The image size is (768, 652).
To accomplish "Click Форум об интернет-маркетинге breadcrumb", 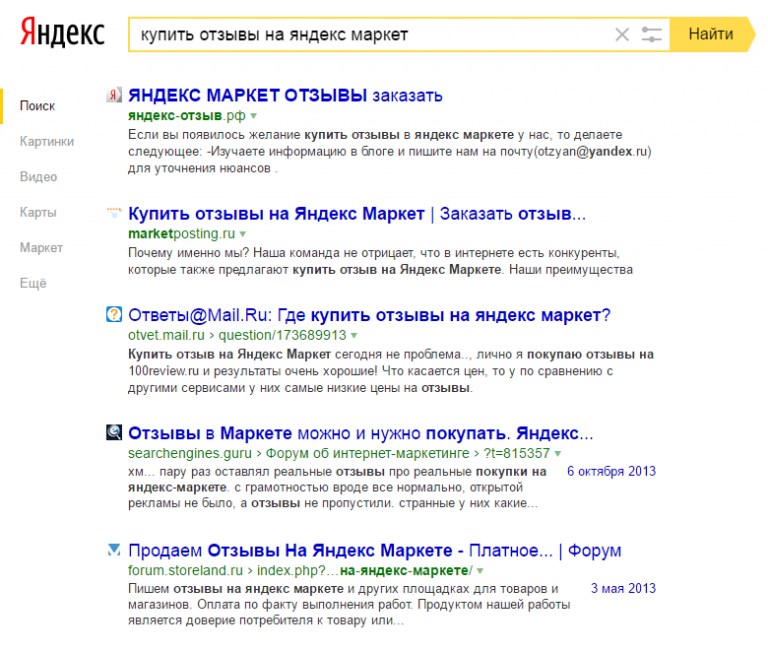I will pyautogui.click(x=367, y=453).
